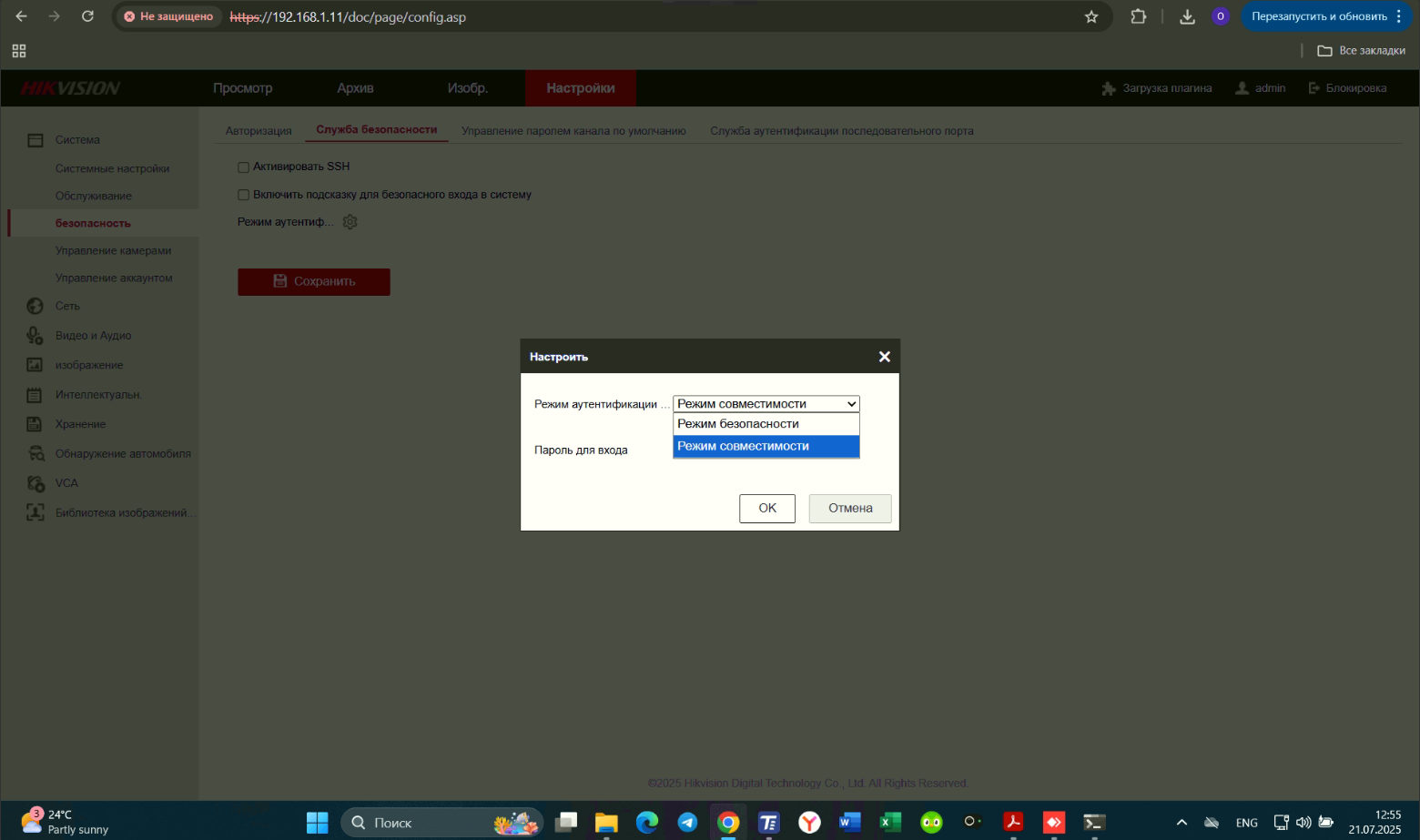Open the Режим аутентификации dropdown
This screenshot has height=840, width=1420.
click(x=766, y=404)
